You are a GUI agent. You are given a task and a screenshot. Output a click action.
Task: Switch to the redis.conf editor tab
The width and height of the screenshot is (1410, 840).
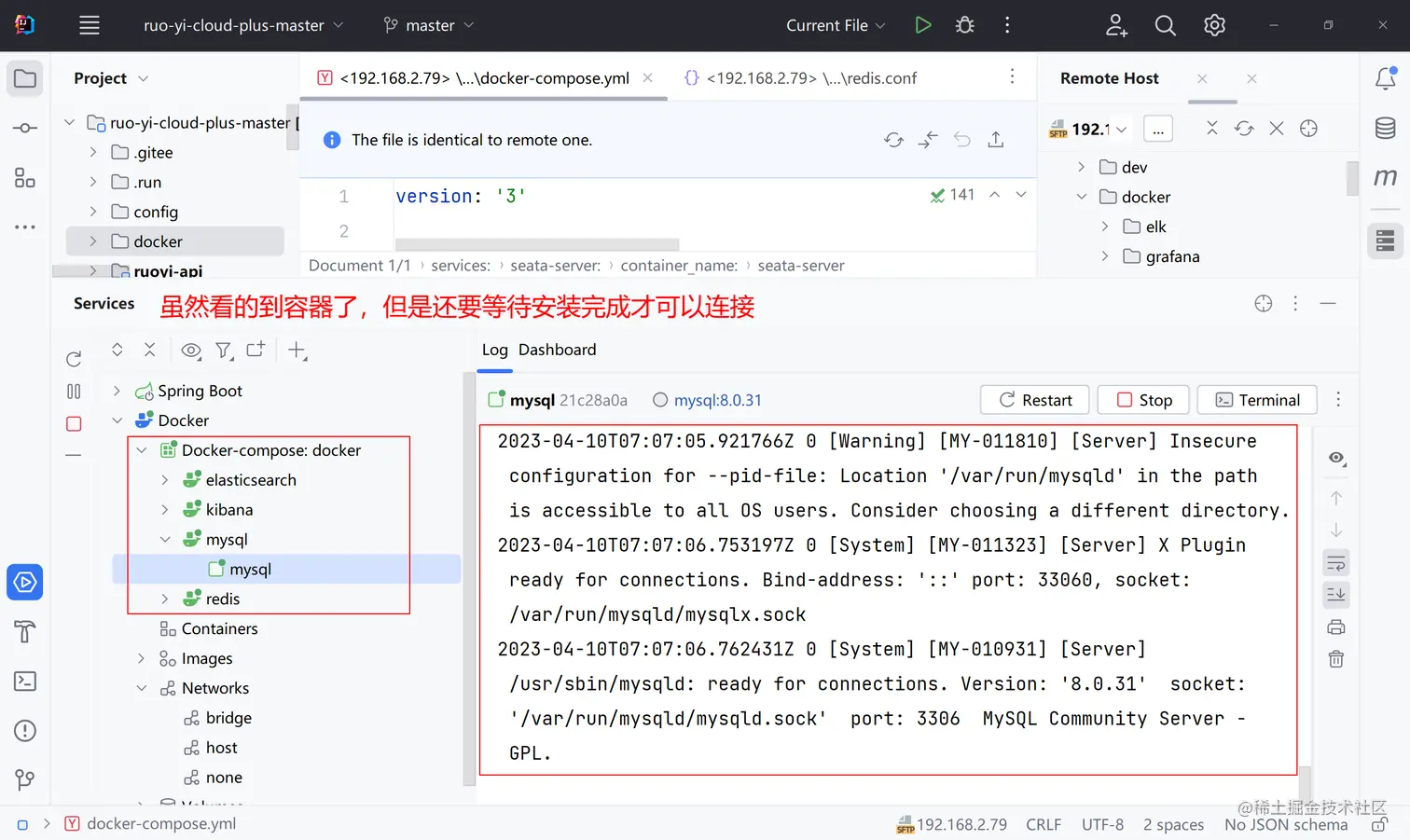coord(800,78)
